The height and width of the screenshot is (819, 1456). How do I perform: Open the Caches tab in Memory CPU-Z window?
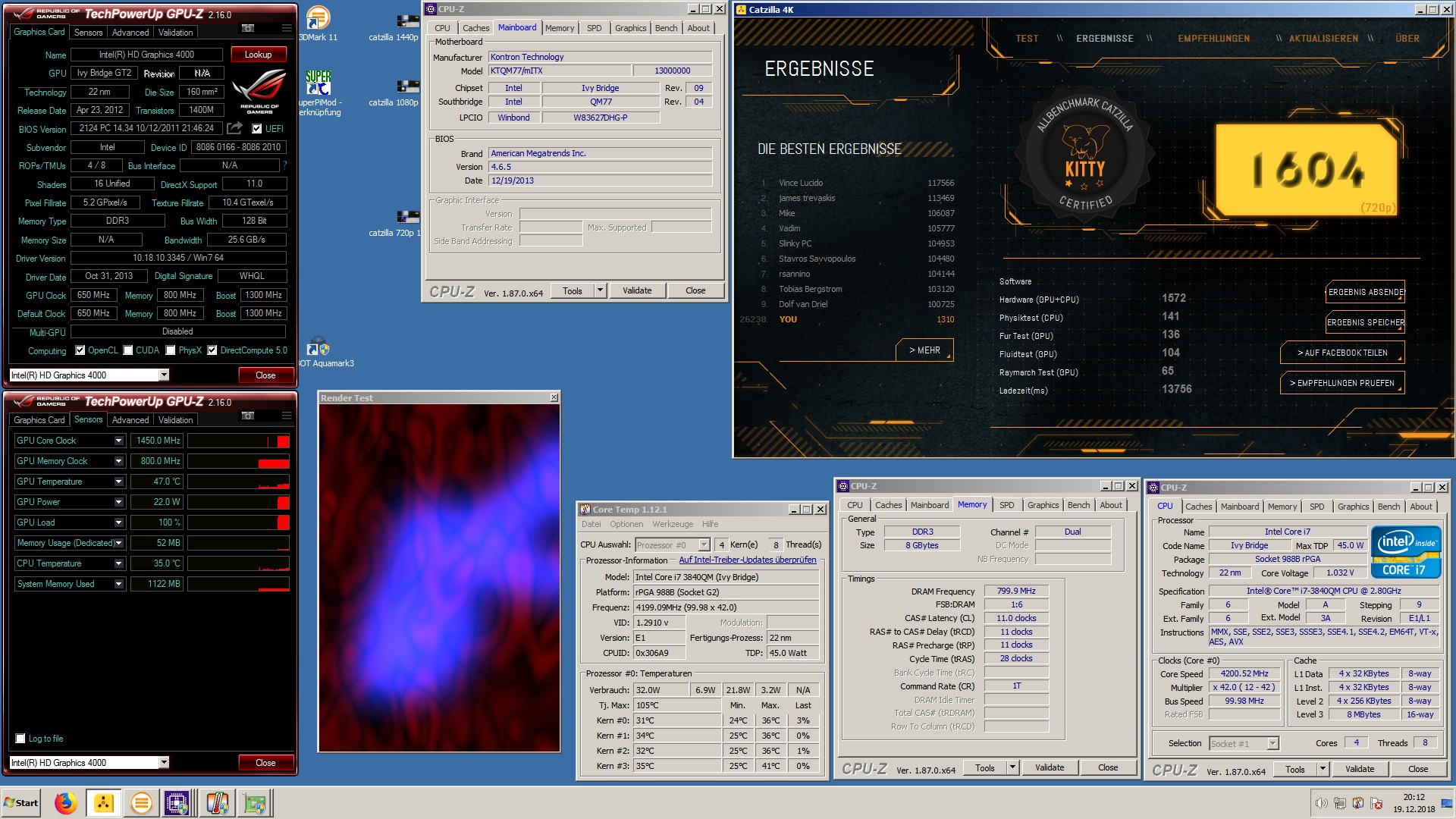(888, 505)
